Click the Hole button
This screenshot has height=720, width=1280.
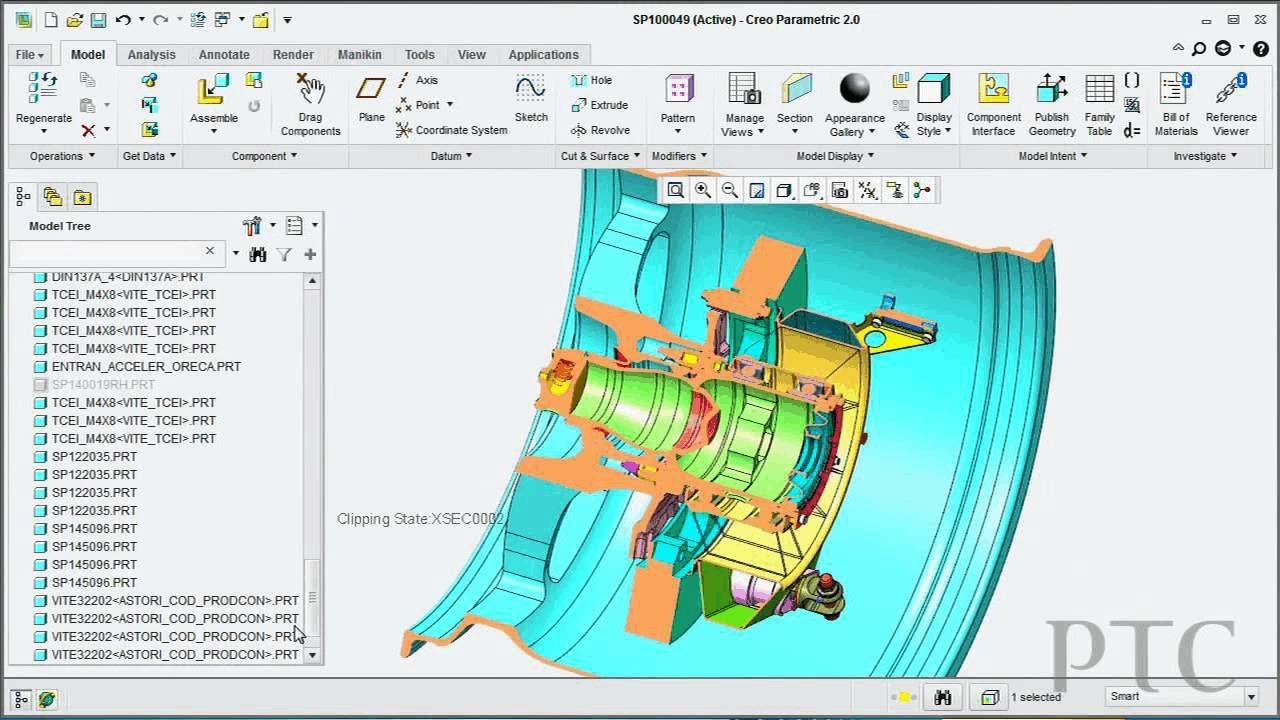pyautogui.click(x=591, y=80)
